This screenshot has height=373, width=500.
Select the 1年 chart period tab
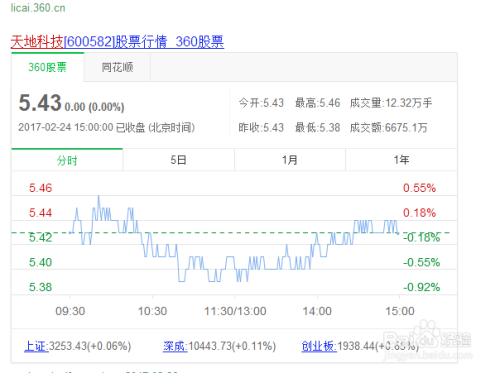[x=401, y=160]
